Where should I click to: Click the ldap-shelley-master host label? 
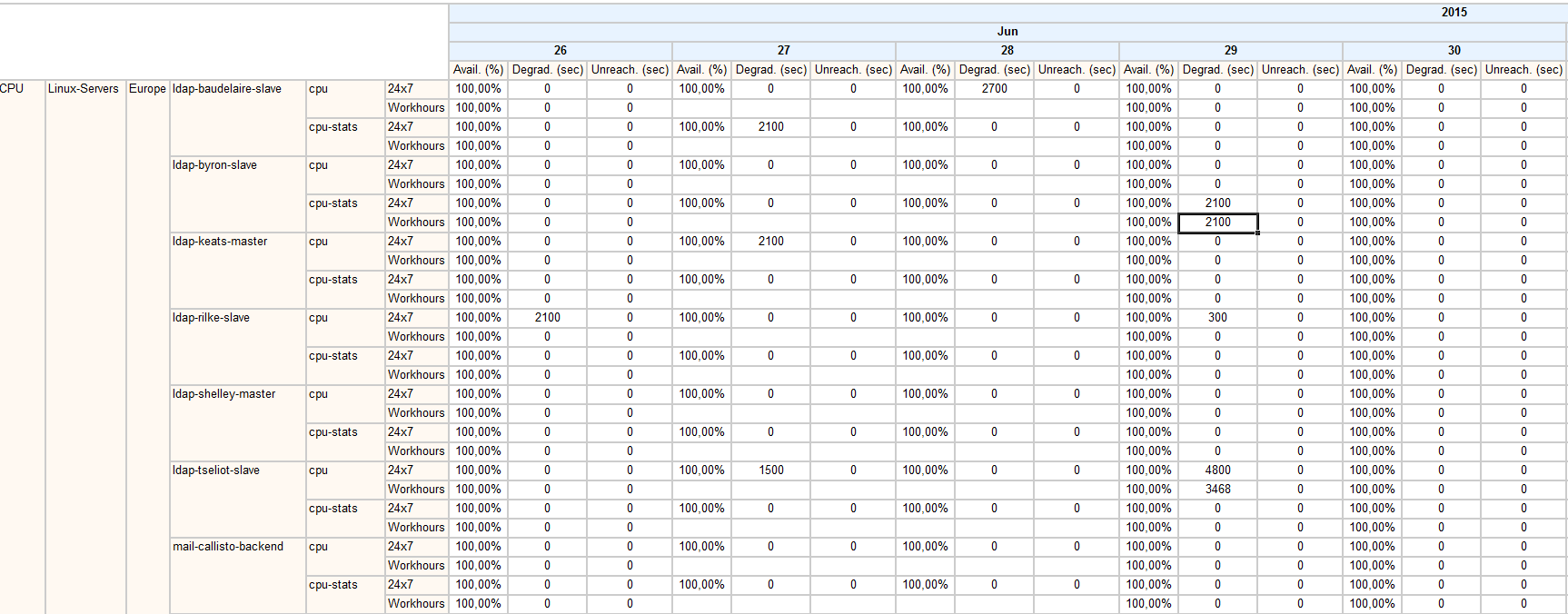[224, 394]
